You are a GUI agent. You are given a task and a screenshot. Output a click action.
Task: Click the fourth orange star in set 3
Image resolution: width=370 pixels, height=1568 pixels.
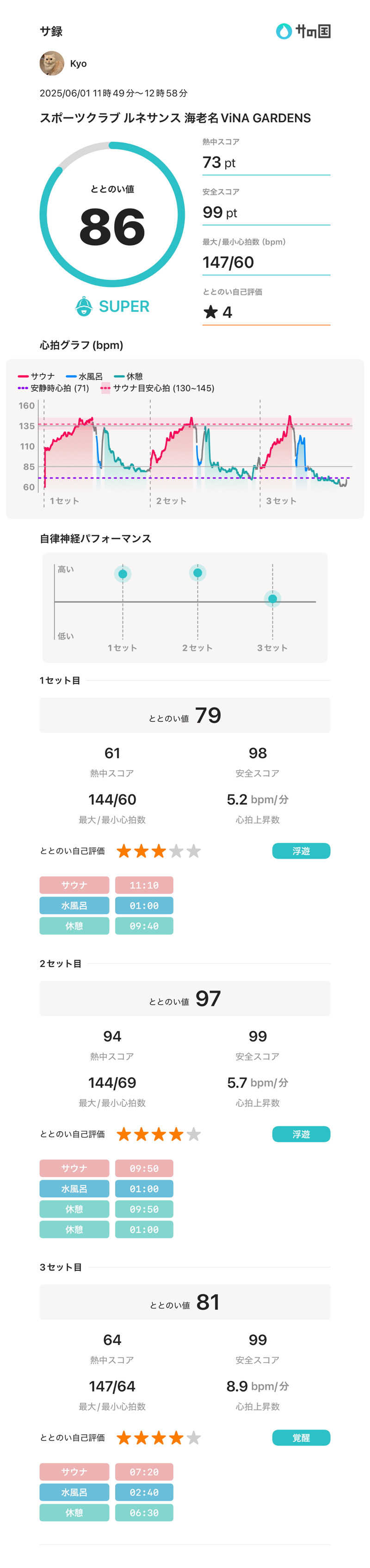pyautogui.click(x=176, y=1438)
